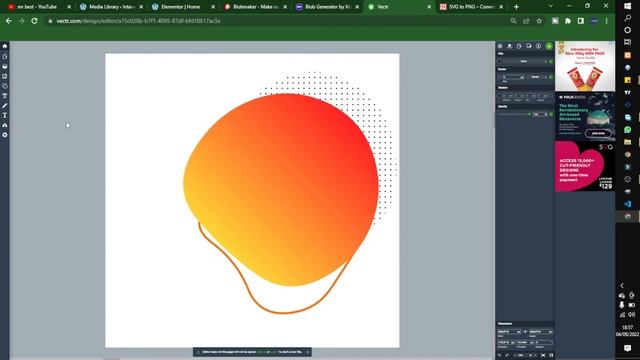Click the browser zoom magnifier icon

pos(513,21)
